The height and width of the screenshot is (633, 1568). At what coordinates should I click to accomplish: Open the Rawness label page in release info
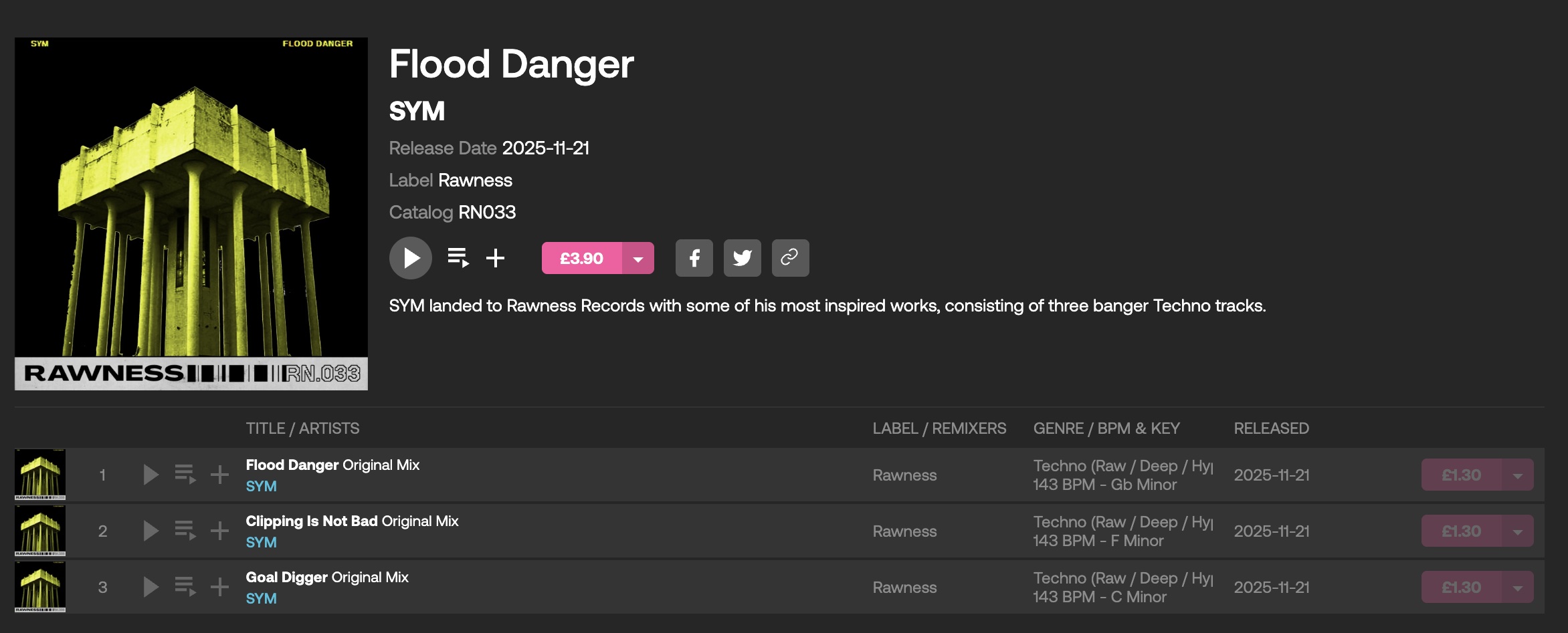pos(475,180)
